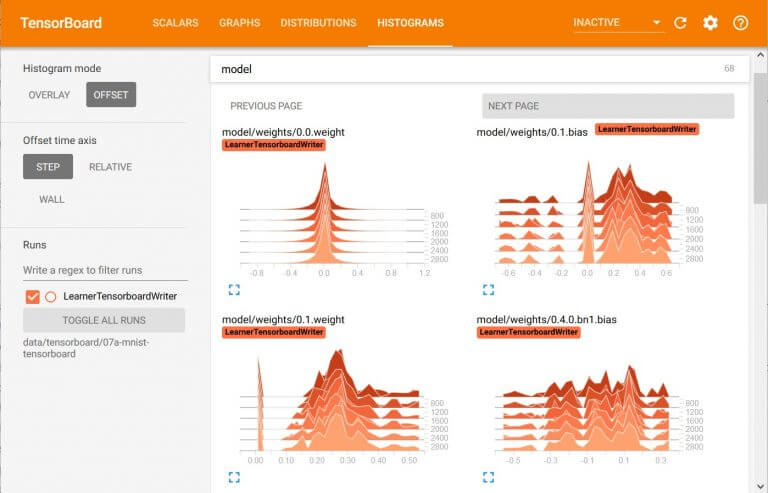
Task: Expand the model/weights/0.4.0.bn1.bias histogram to full size
Action: point(488,478)
